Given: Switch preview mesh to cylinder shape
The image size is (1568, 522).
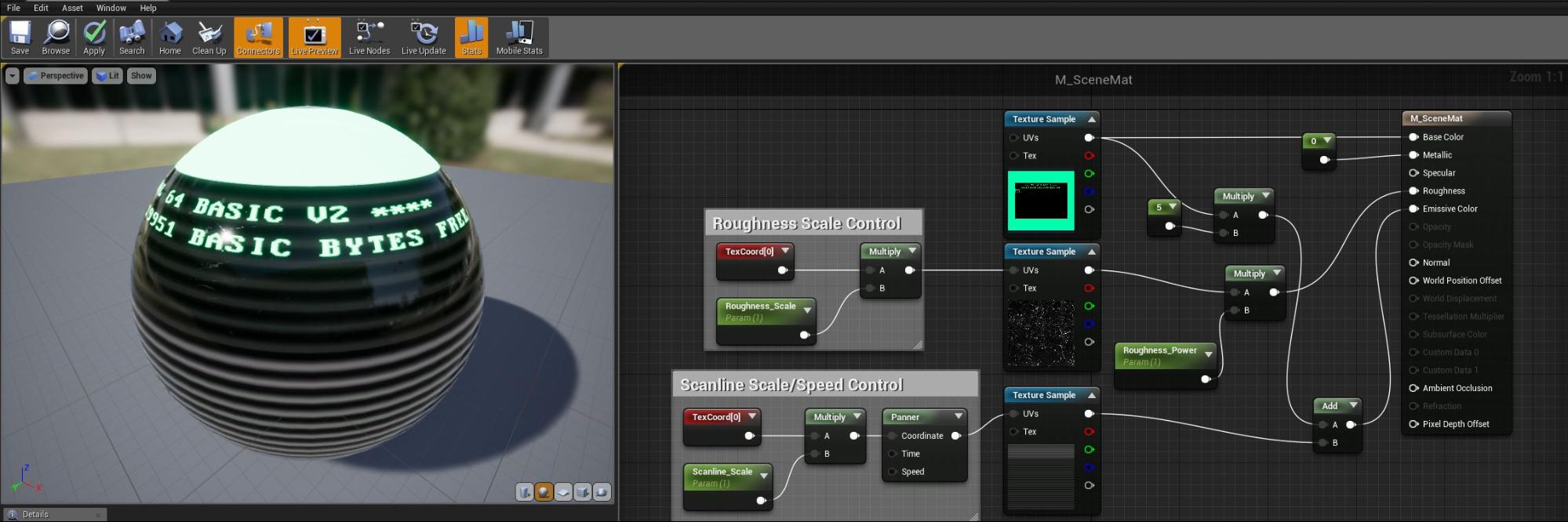Looking at the screenshot, I should (x=525, y=492).
